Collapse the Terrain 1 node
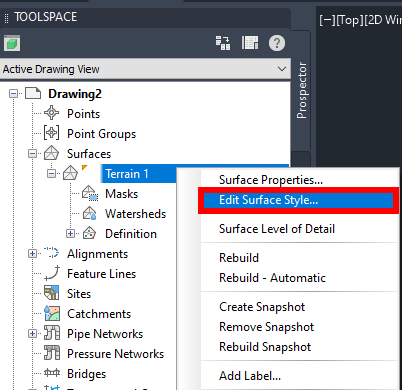 pyautogui.click(x=51, y=174)
